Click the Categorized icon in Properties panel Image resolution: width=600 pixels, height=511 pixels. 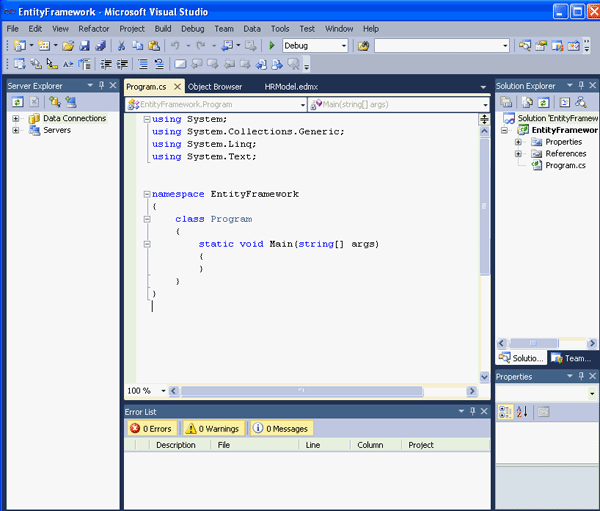(507, 412)
